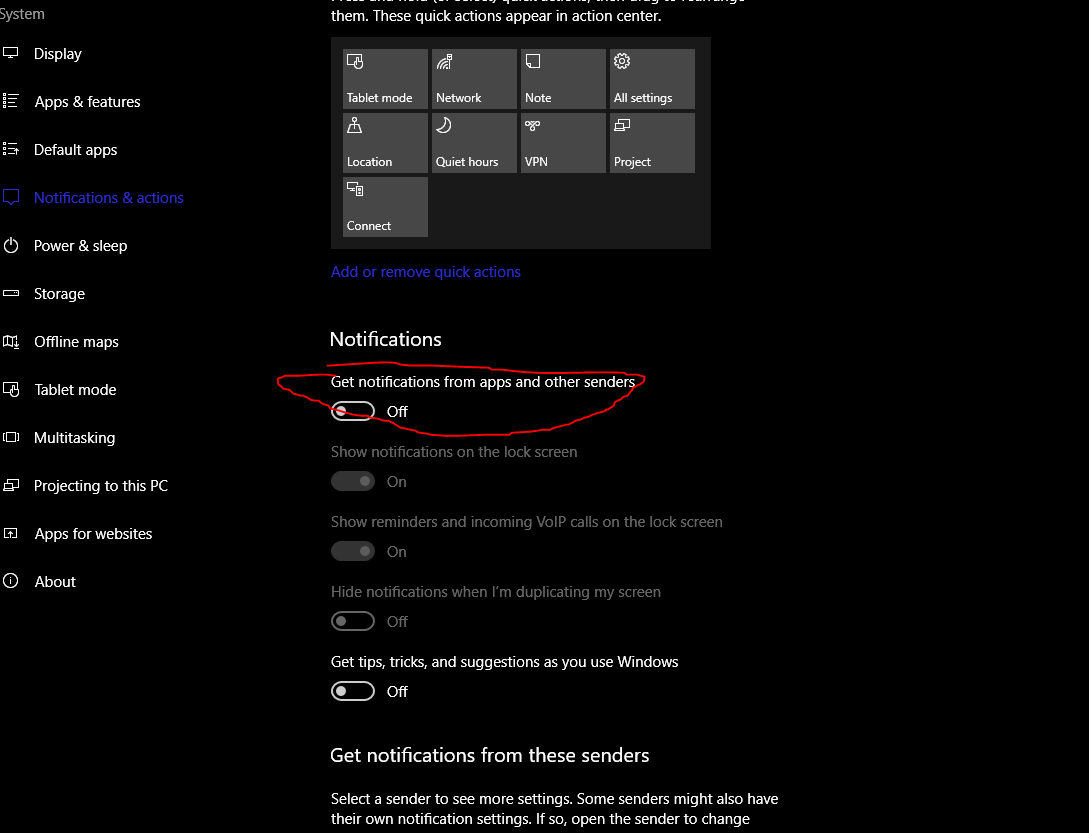
Task: Open Display settings page
Action: pyautogui.click(x=58, y=53)
